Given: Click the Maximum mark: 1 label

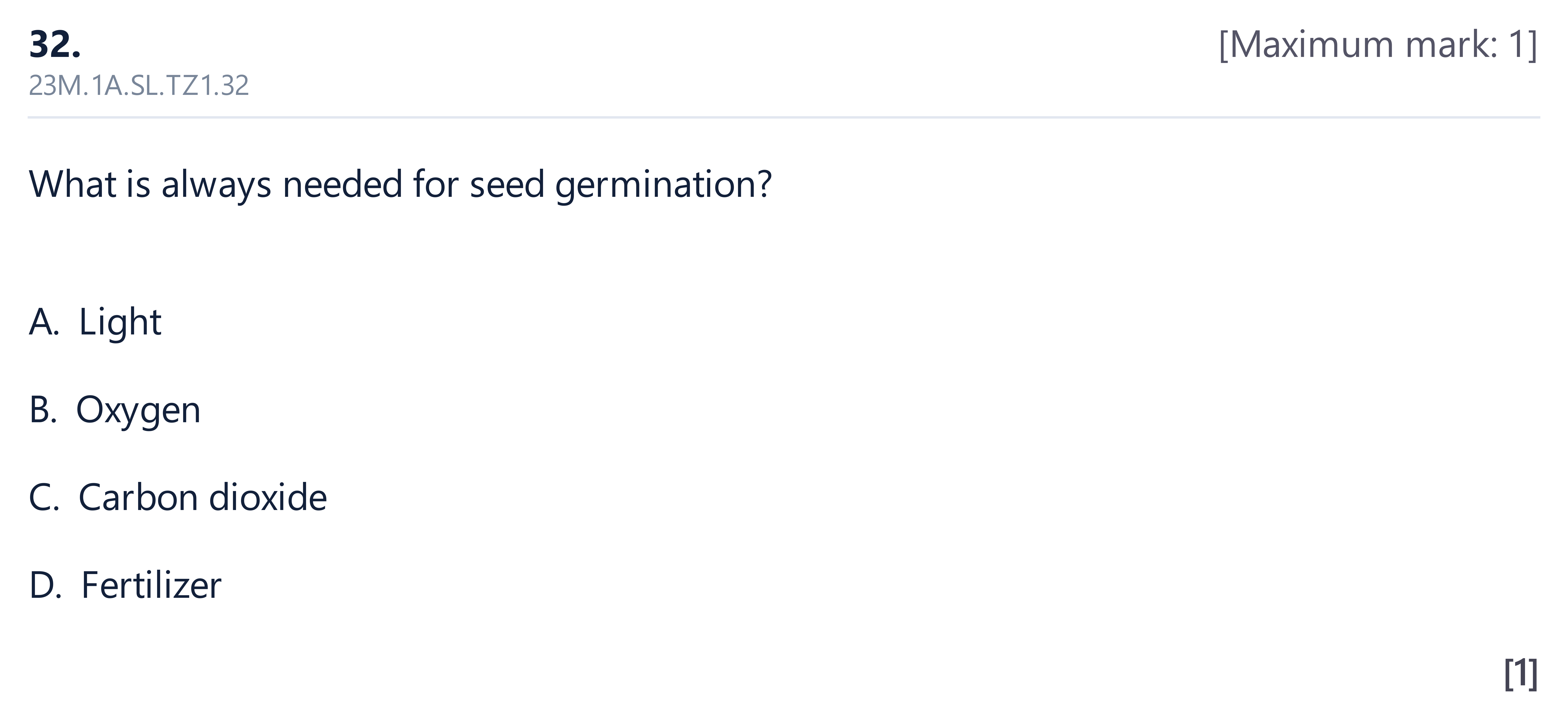Looking at the screenshot, I should click(x=1378, y=45).
